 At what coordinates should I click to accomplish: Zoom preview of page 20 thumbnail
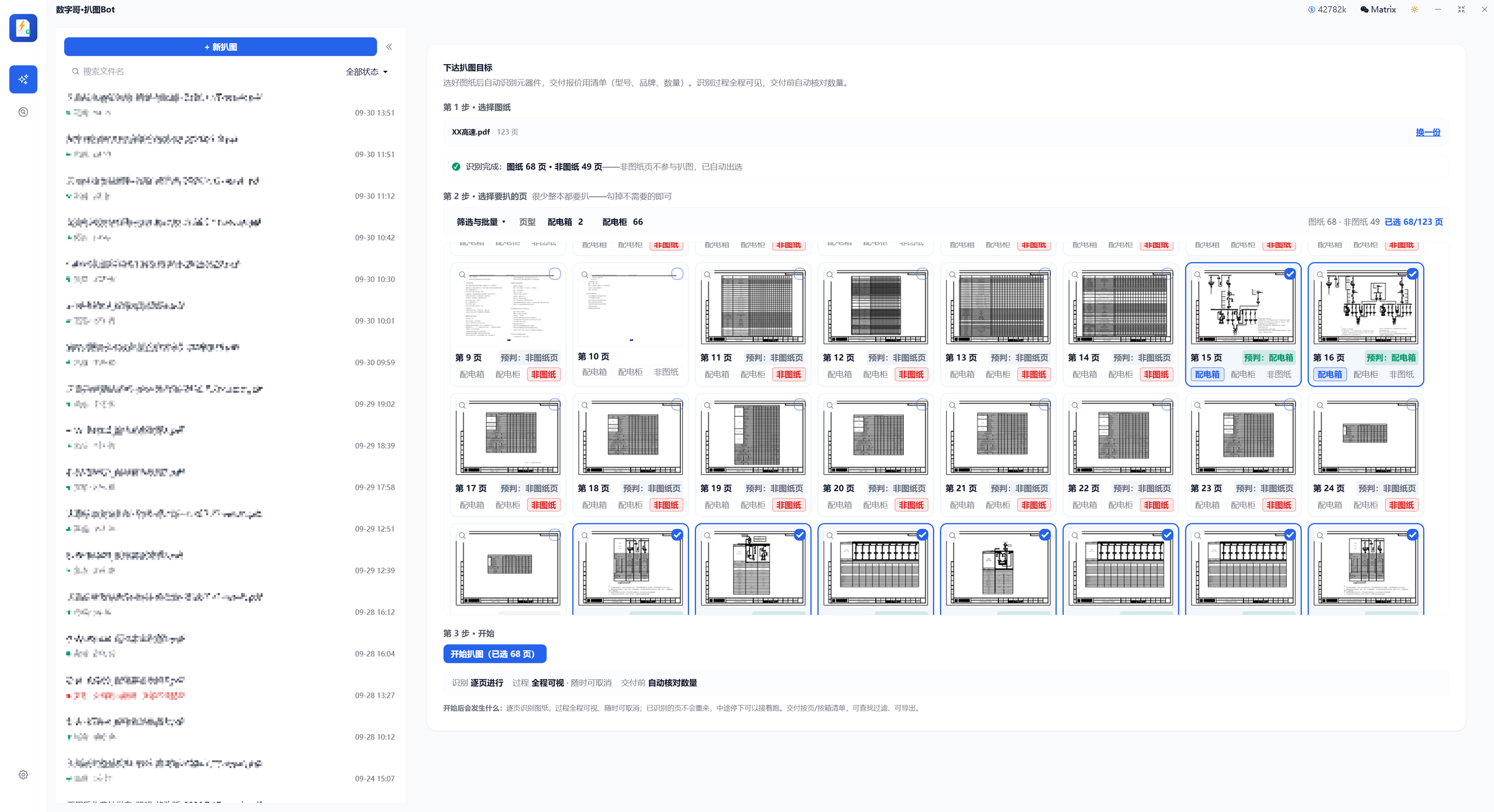[x=830, y=405]
